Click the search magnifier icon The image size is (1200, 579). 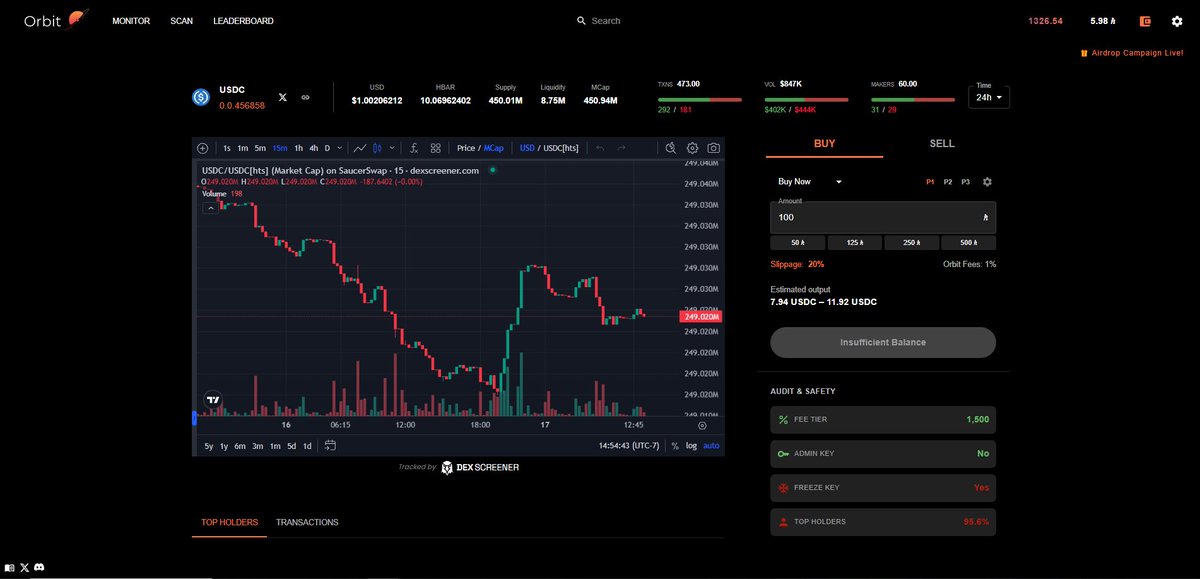[x=581, y=21]
